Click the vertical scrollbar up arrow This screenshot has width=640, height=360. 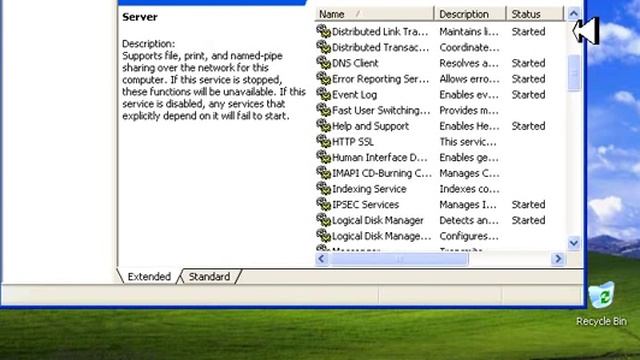[573, 14]
